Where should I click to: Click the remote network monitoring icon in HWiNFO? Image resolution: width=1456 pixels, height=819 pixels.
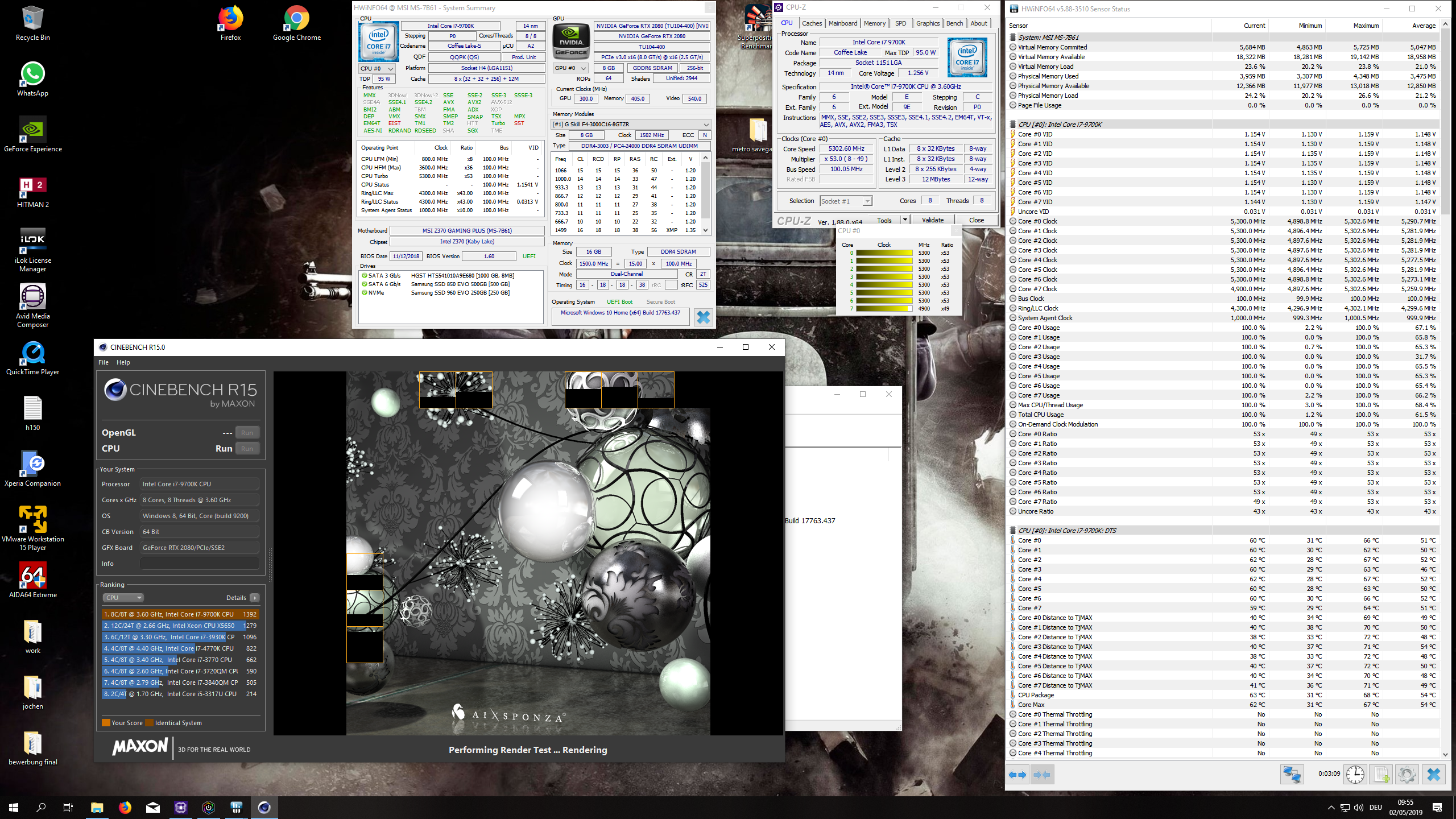[x=1292, y=774]
